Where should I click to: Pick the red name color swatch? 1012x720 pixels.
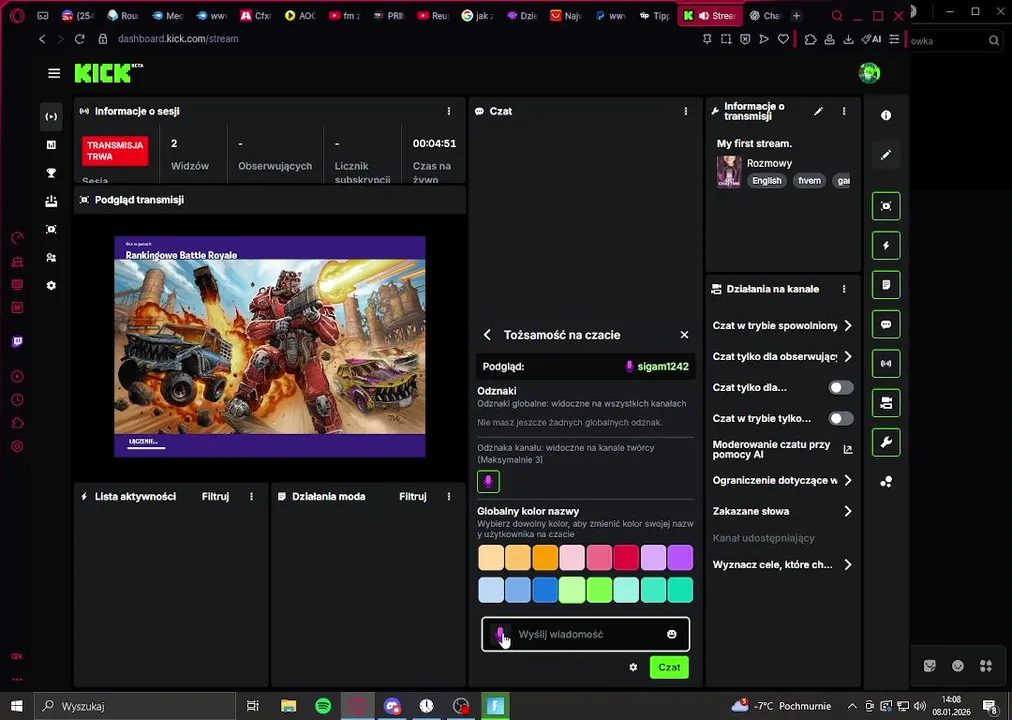point(626,557)
